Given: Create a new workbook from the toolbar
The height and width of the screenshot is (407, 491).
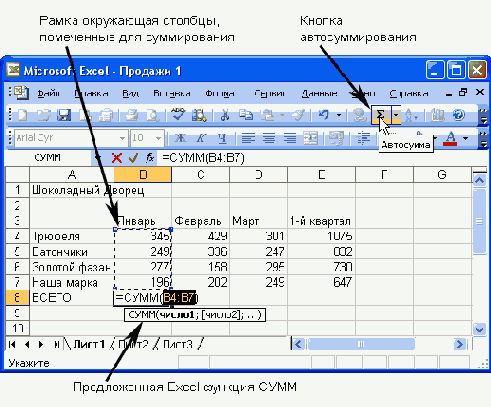Looking at the screenshot, I should pos(22,115).
